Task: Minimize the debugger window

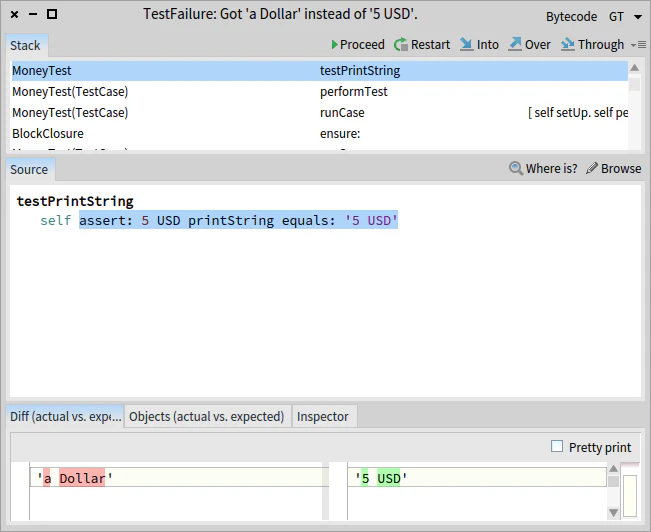Action: [33, 15]
